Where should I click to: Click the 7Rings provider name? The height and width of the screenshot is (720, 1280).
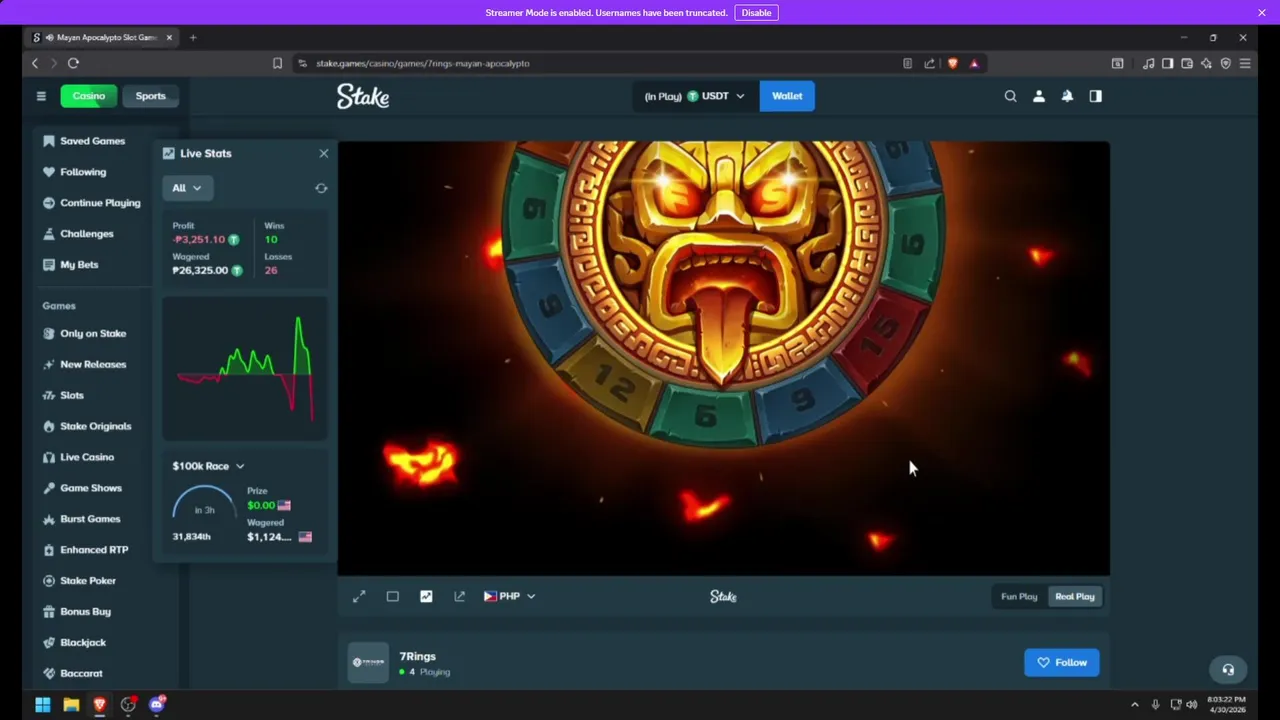coord(417,656)
